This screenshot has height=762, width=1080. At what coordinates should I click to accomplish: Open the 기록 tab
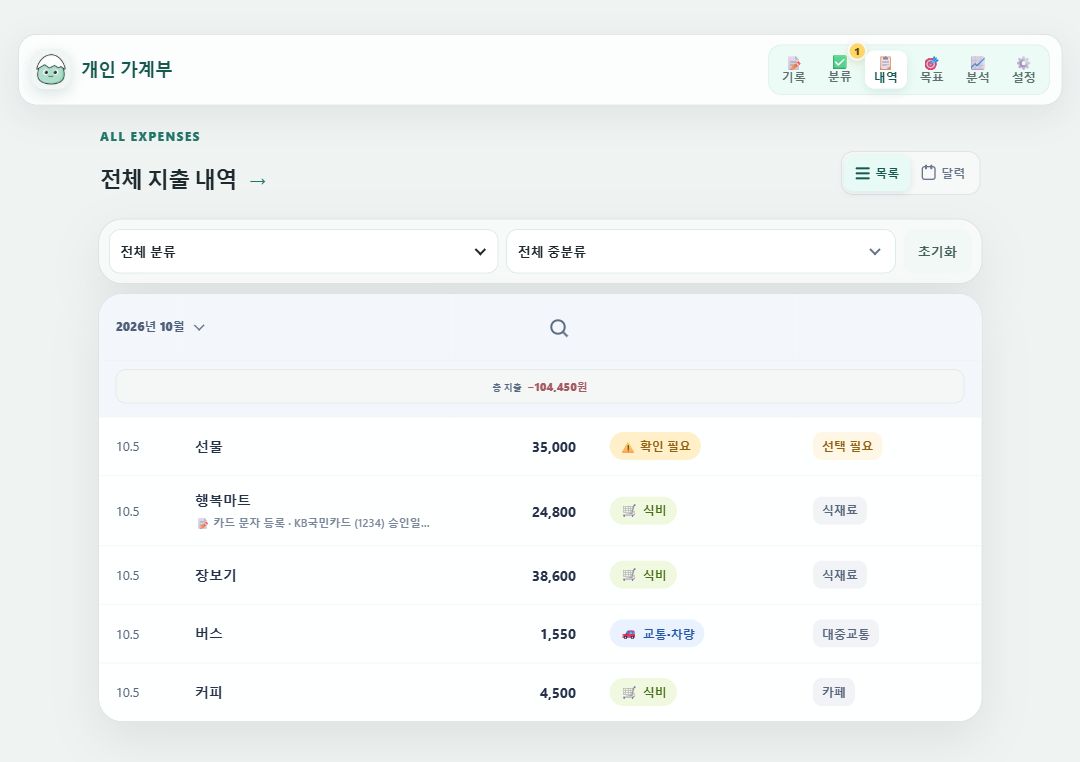click(793, 70)
